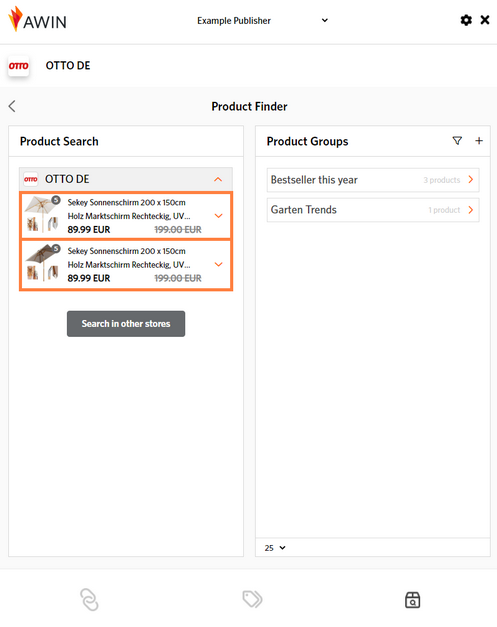Screen dimensions: 497x627
Task: Click the AWIN logo
Action: click(x=37, y=20)
